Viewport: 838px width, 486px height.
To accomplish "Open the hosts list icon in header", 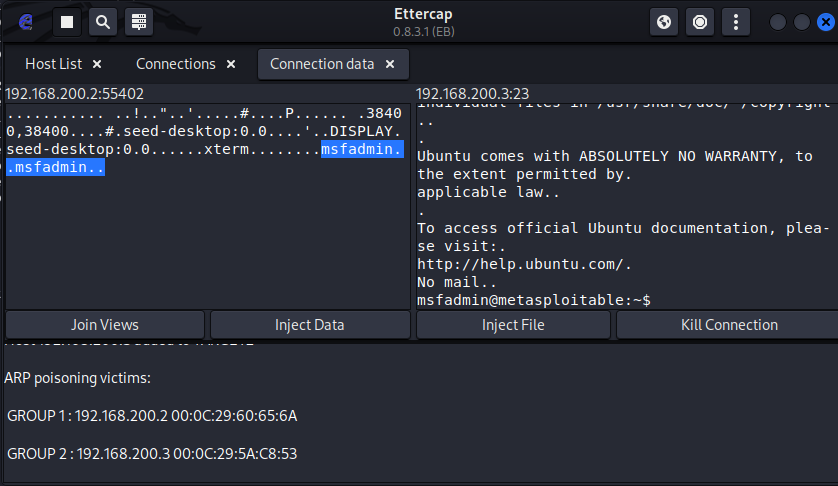I will 139,21.
